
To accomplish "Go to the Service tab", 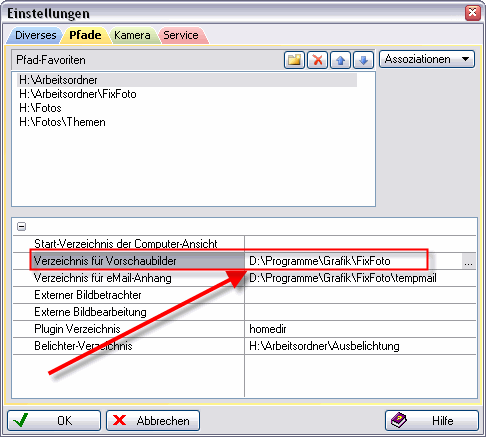I will (x=181, y=35).
